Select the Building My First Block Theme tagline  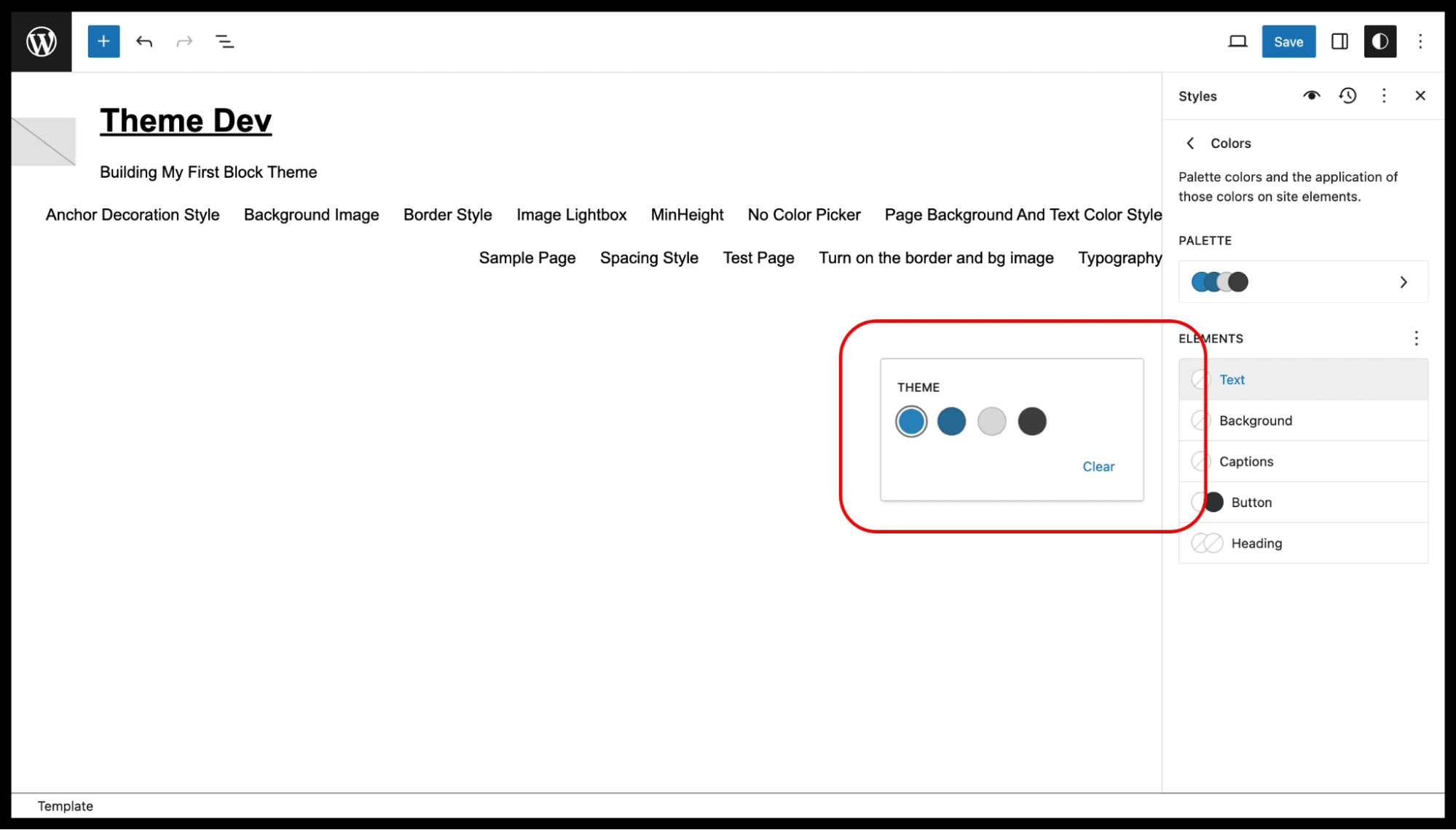point(208,172)
